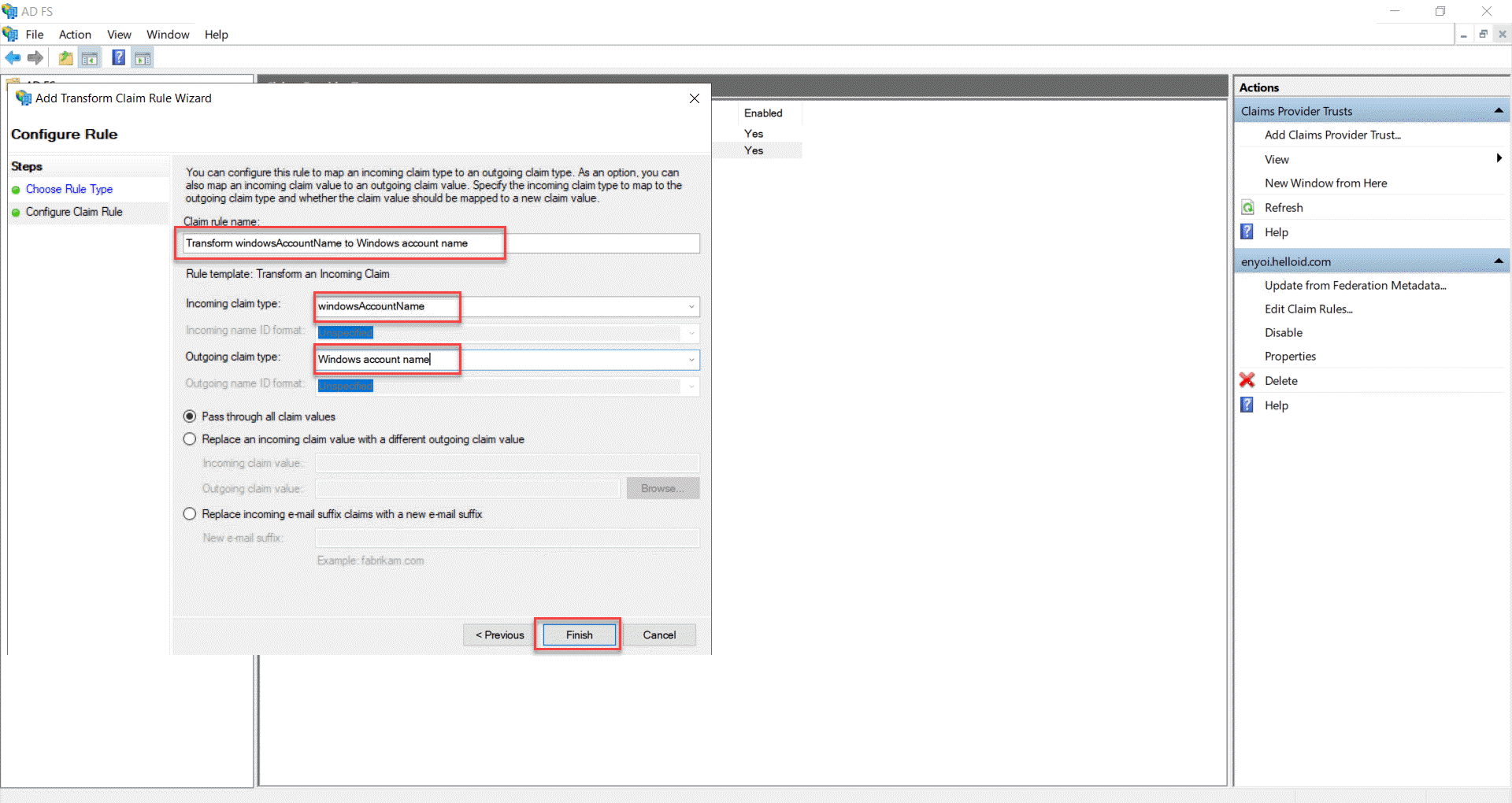Click the Finish button
Screen dimensions: 1512x803
(579, 635)
